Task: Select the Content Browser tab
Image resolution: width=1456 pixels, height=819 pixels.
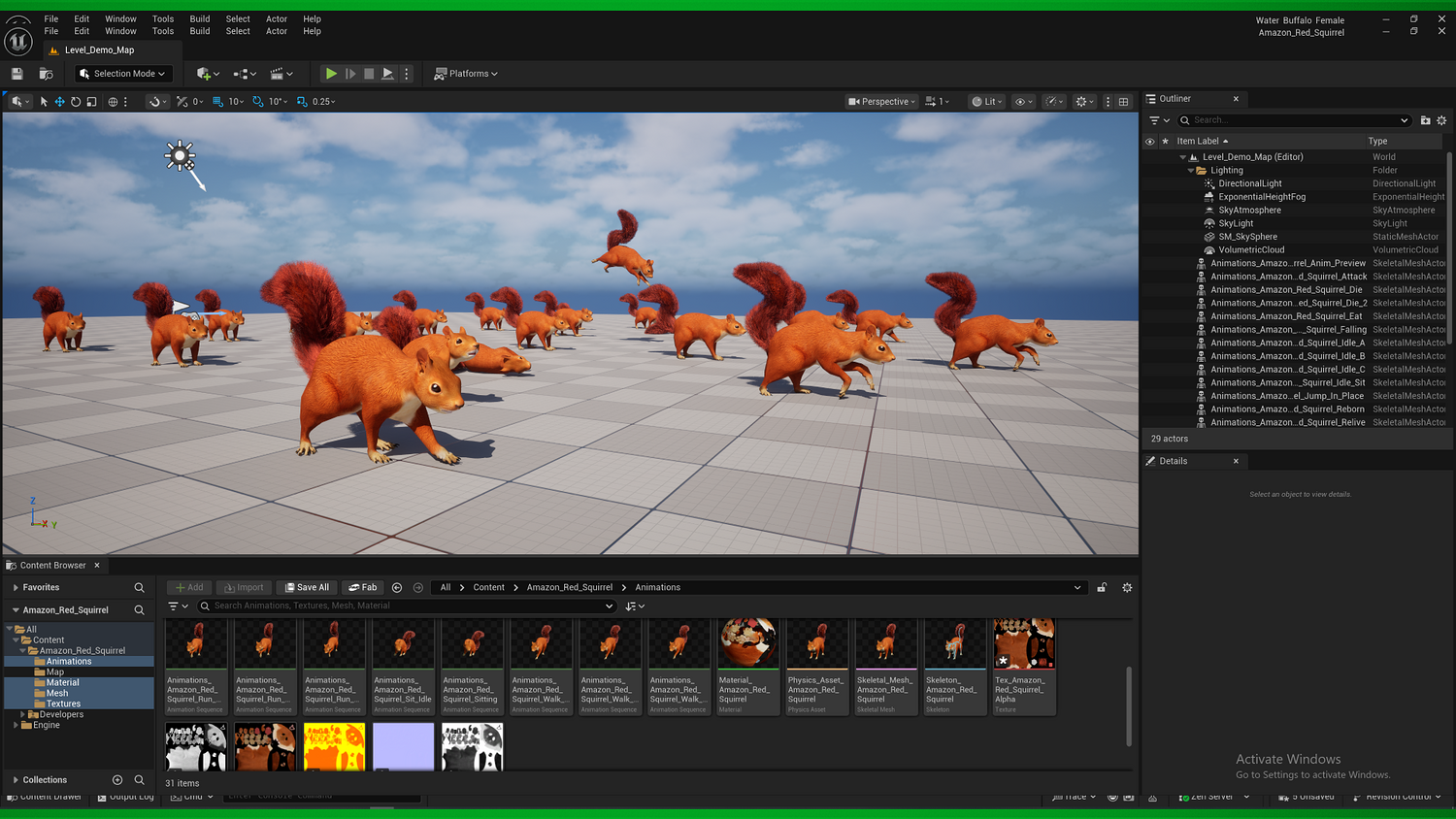Action: click(x=52, y=566)
